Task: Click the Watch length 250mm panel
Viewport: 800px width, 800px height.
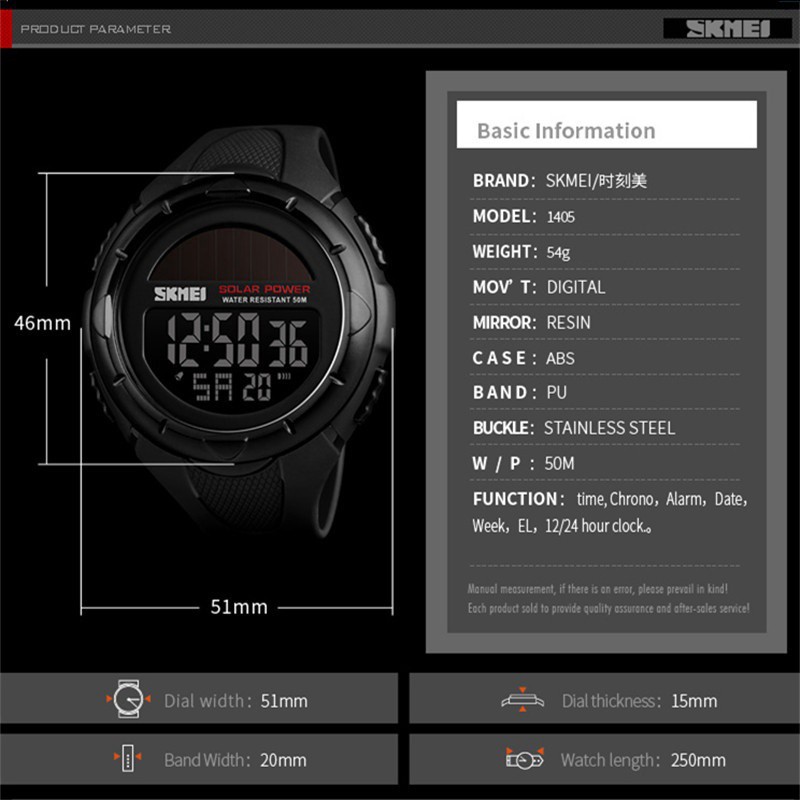Action: 603,759
